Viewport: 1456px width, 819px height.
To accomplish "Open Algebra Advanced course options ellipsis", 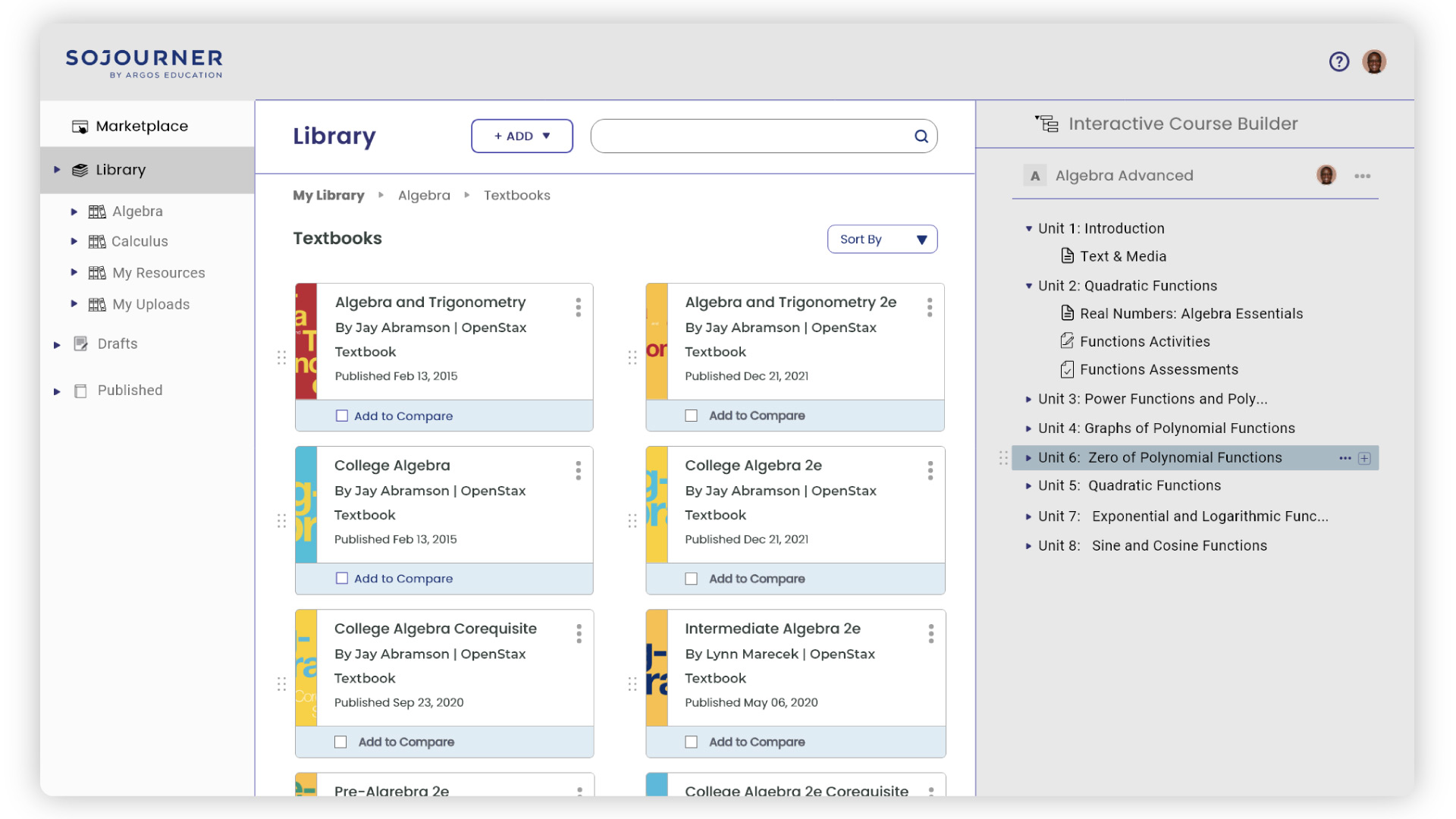I will click(x=1363, y=176).
